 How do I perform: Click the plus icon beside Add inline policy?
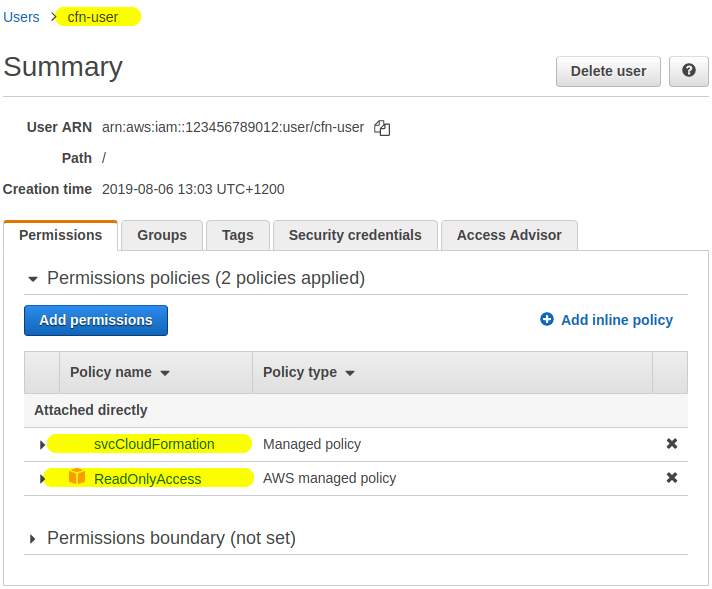click(x=547, y=319)
